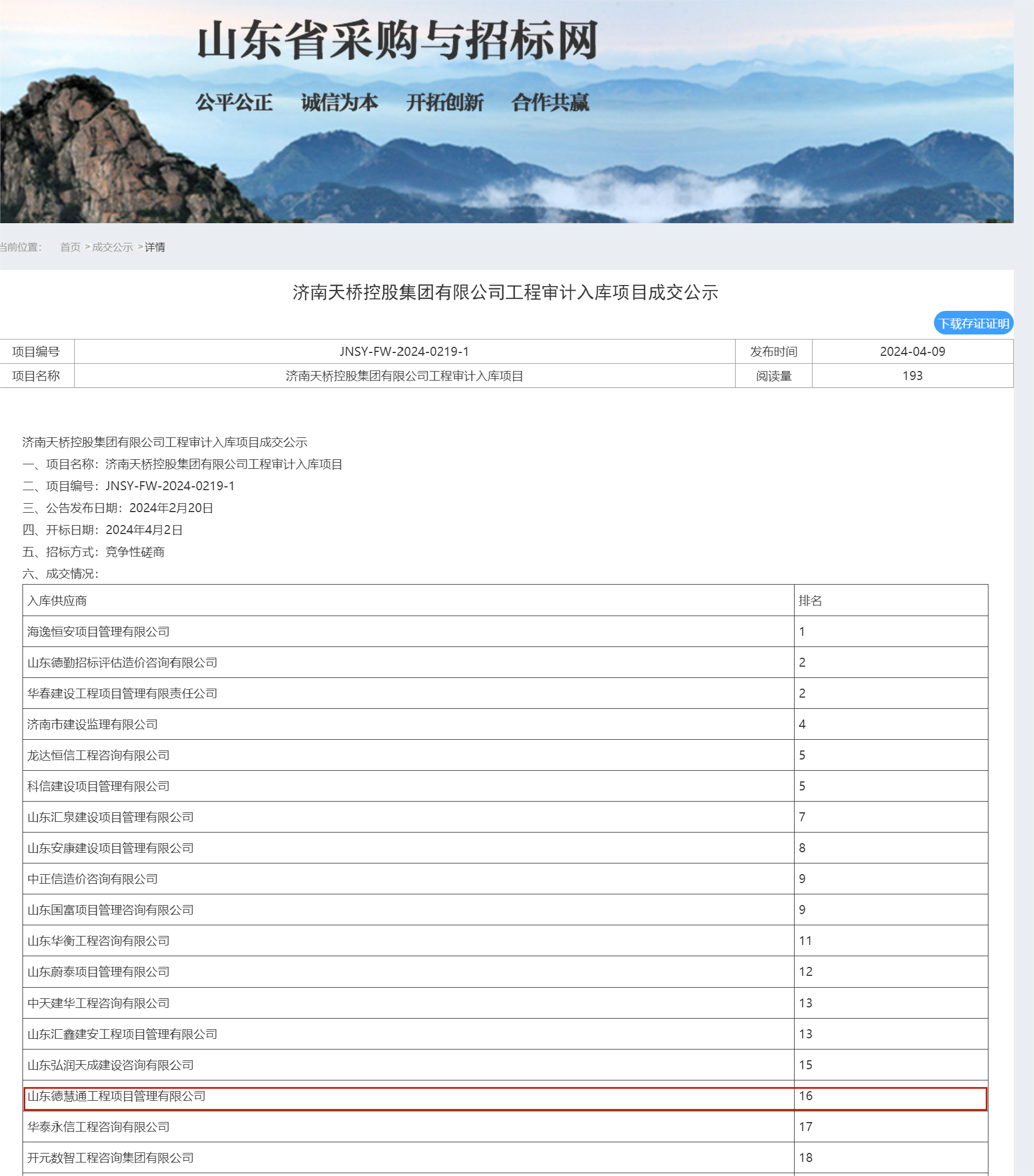1034x1176 pixels.
Task: Select supplier 济南市建设监理有限公司
Action: (x=92, y=725)
